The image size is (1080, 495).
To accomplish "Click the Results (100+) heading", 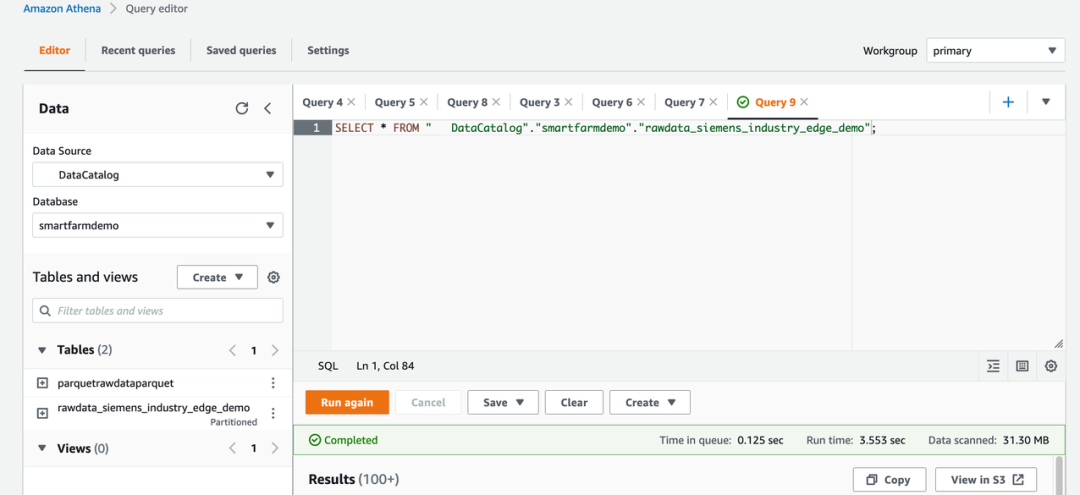I will (354, 479).
